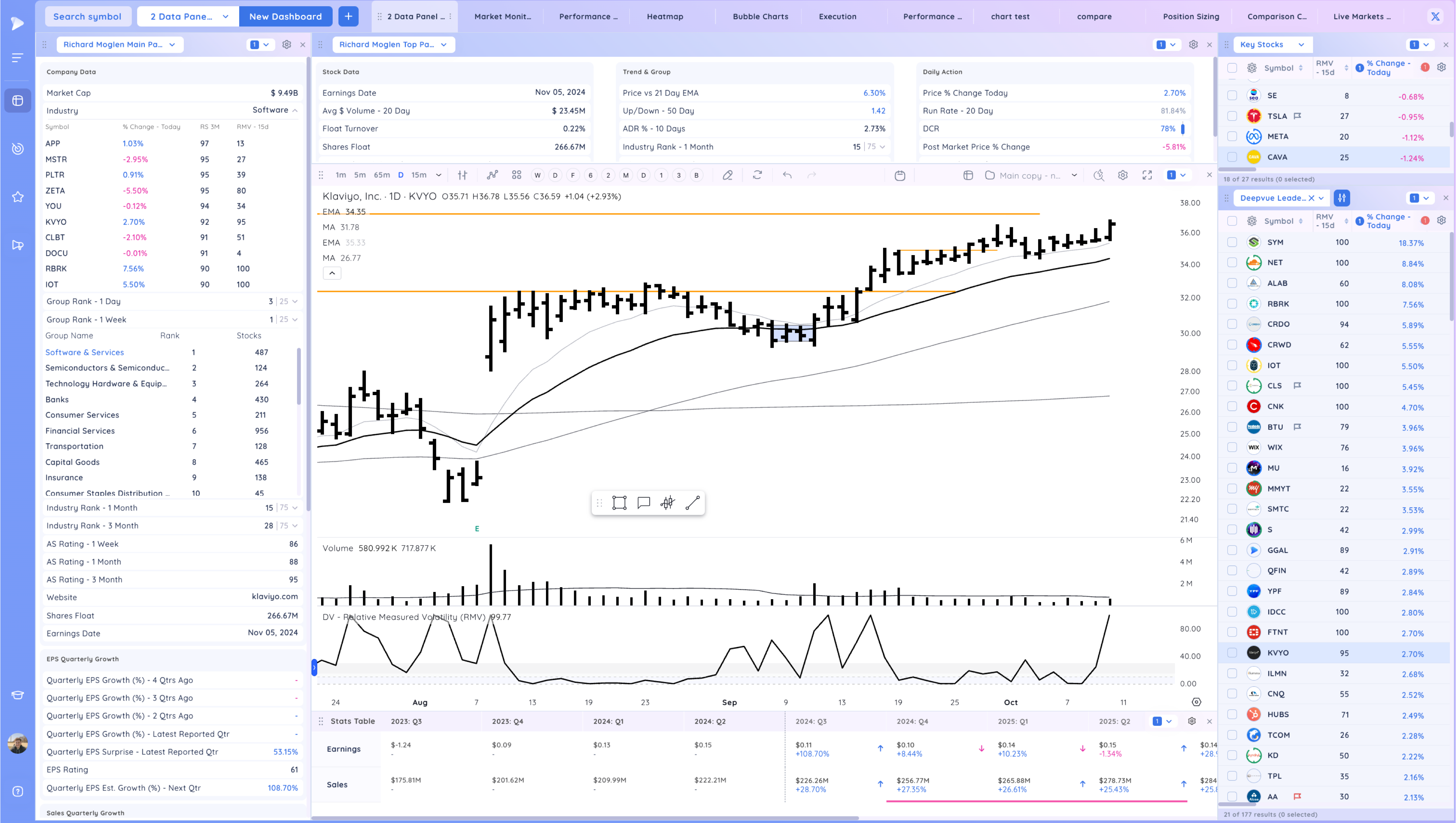
Task: Open the bar chart style selector
Action: [462, 175]
